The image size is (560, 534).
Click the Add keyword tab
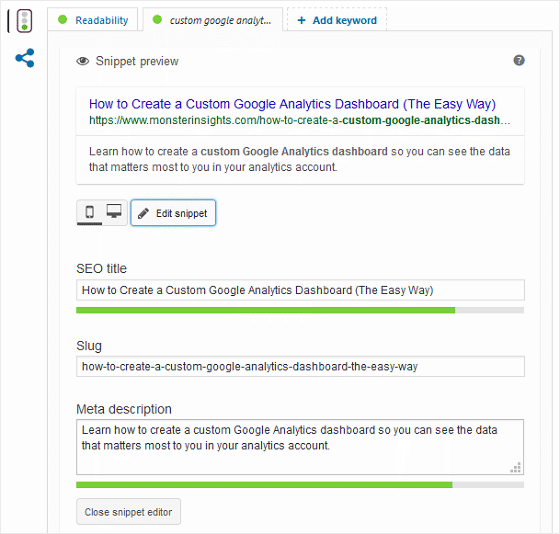coord(337,20)
